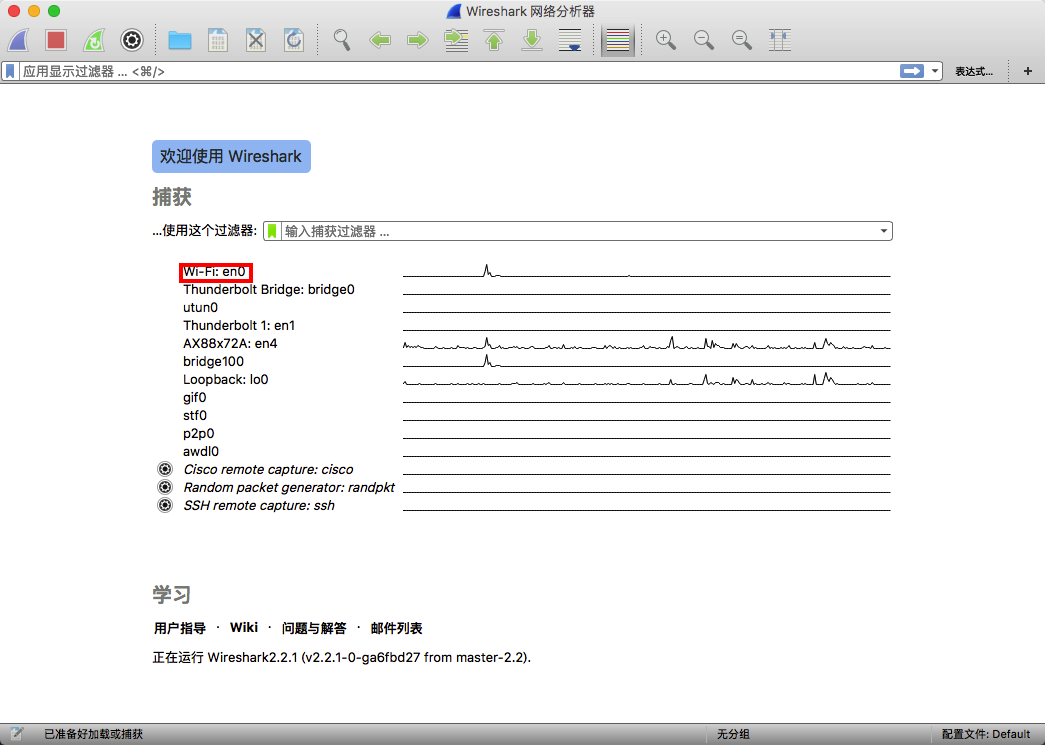Viewport: 1045px width, 745px height.
Task: Save this capture file icon
Action: point(217,40)
